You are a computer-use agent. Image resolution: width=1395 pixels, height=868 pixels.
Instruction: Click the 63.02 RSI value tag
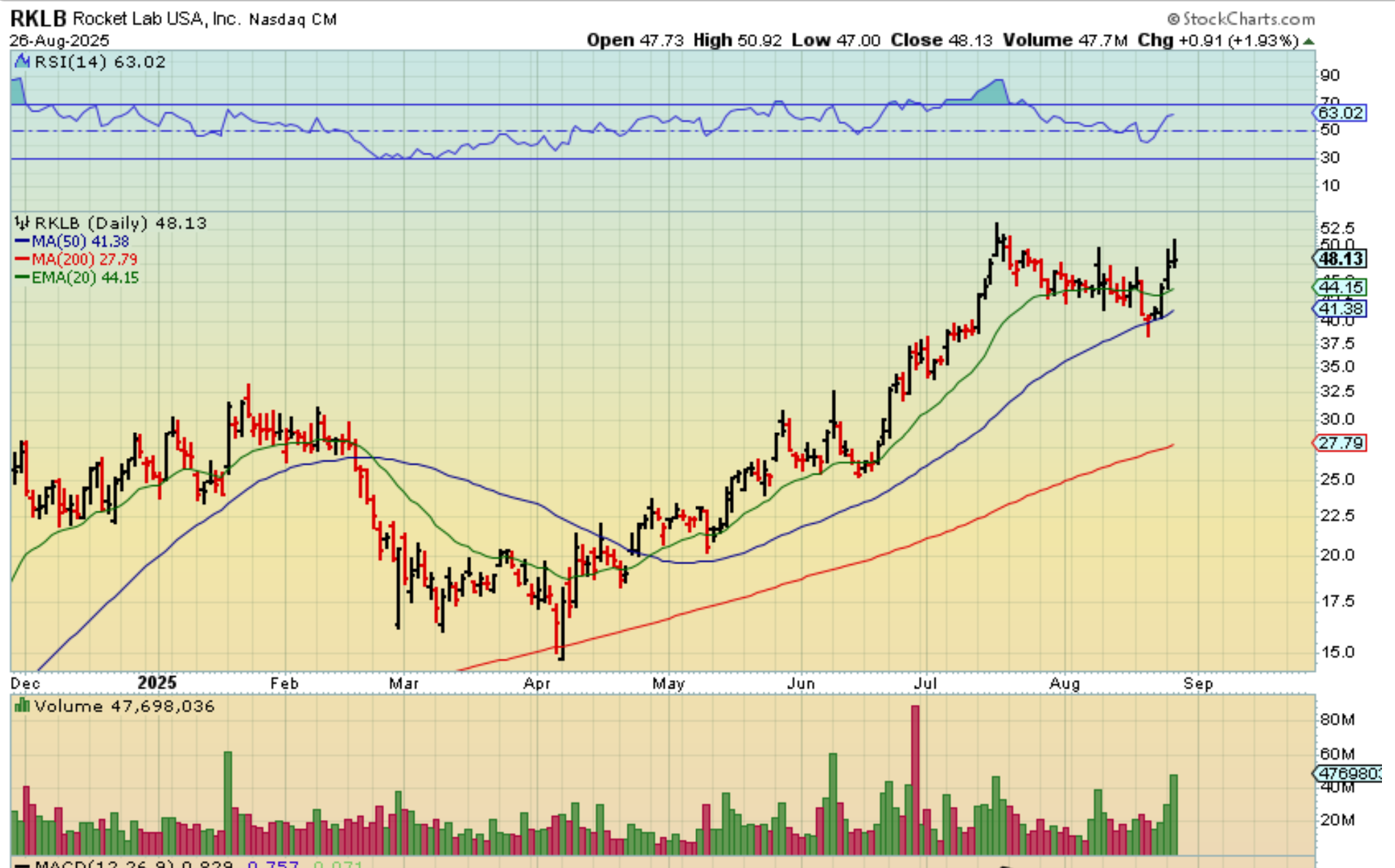pyautogui.click(x=1340, y=112)
